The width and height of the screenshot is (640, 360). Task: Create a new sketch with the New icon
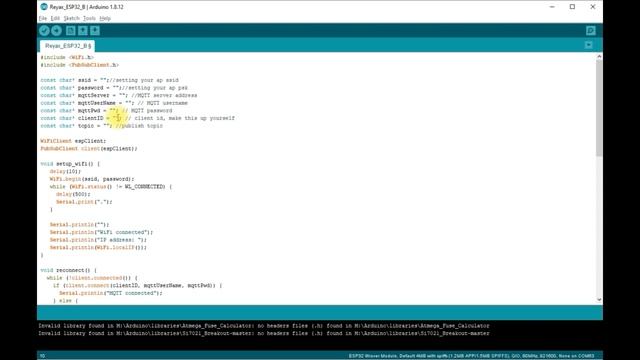[71, 31]
